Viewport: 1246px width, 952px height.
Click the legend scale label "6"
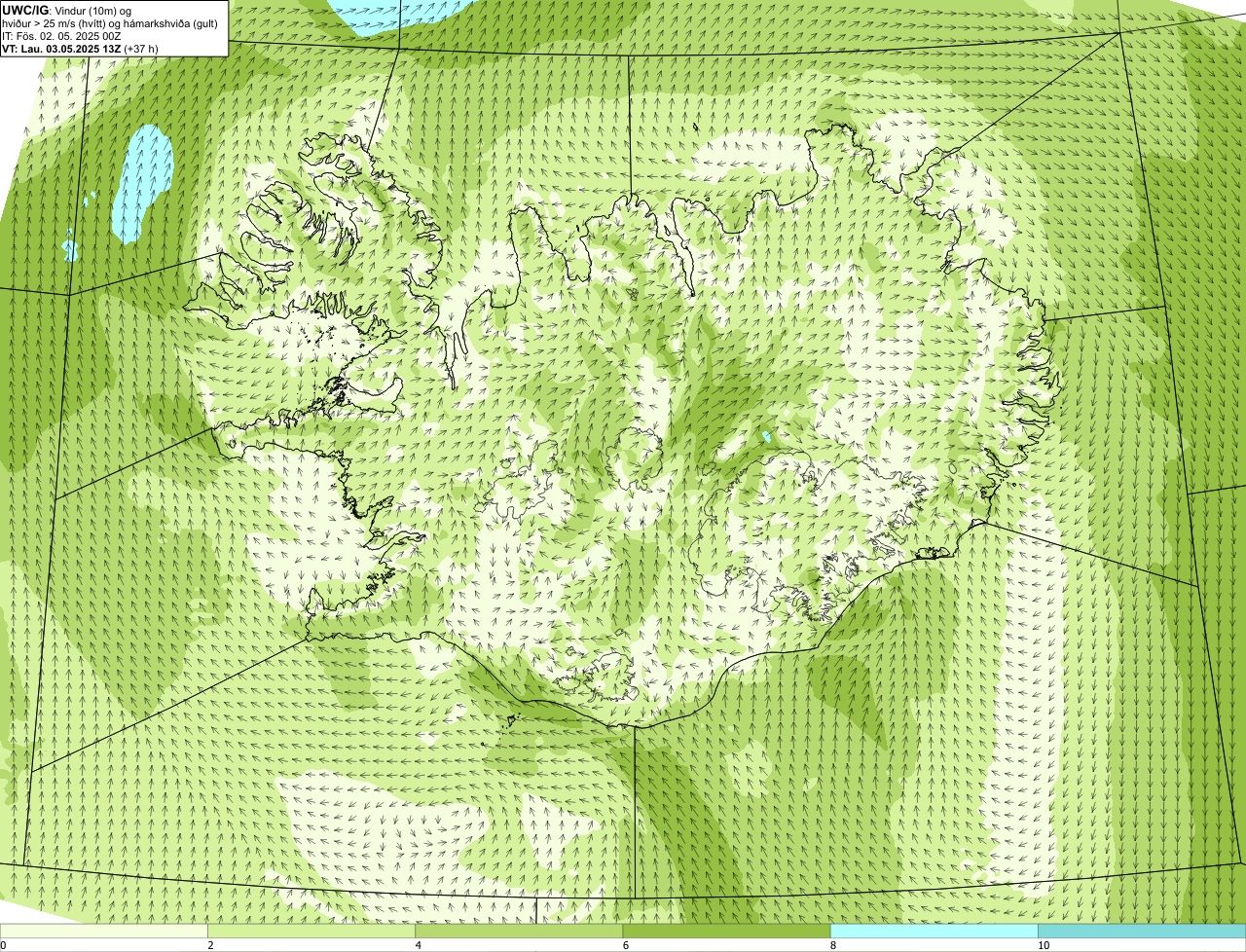[x=625, y=945]
